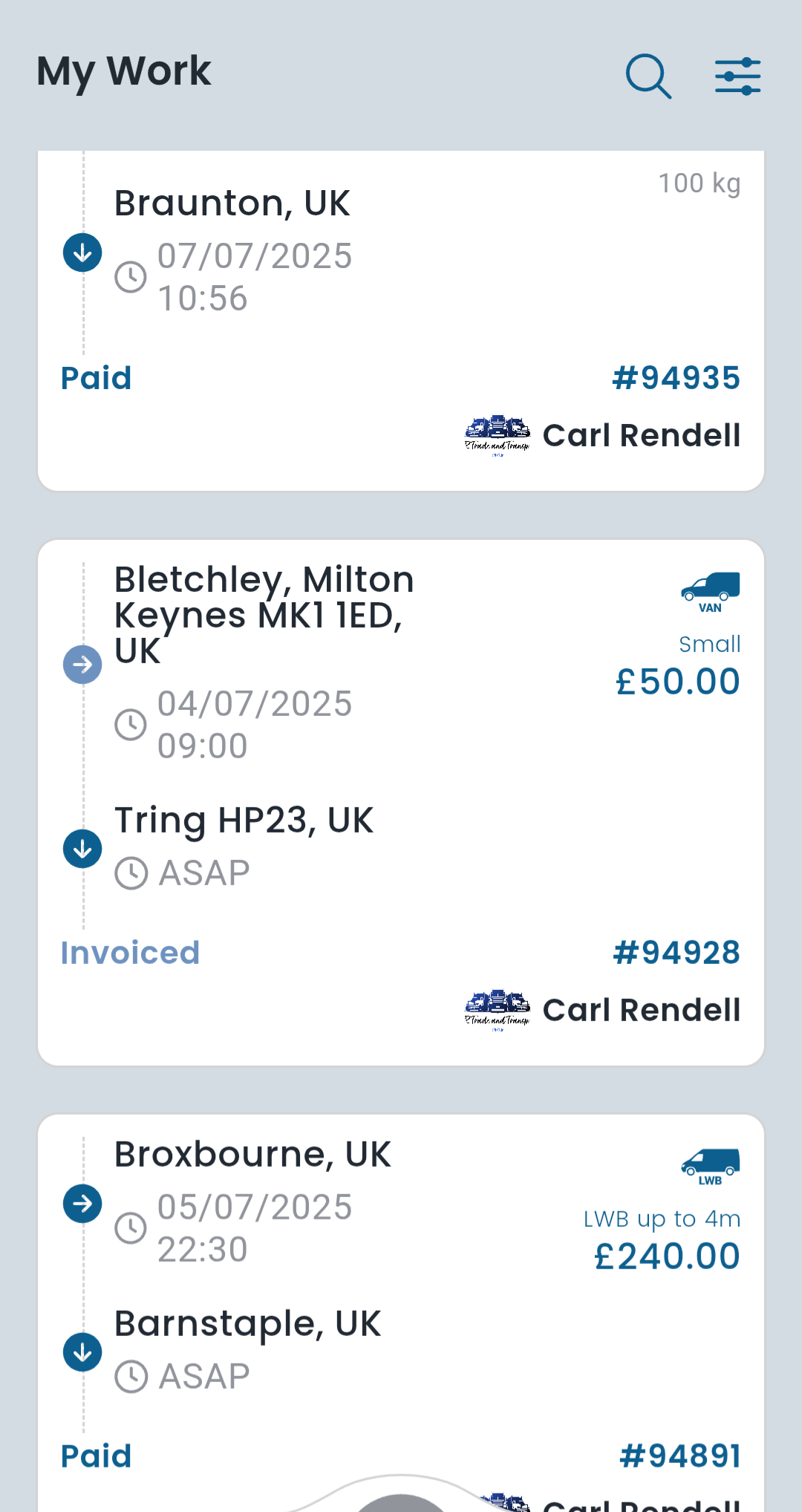Click the LWB van vehicle icon

coord(710,1166)
